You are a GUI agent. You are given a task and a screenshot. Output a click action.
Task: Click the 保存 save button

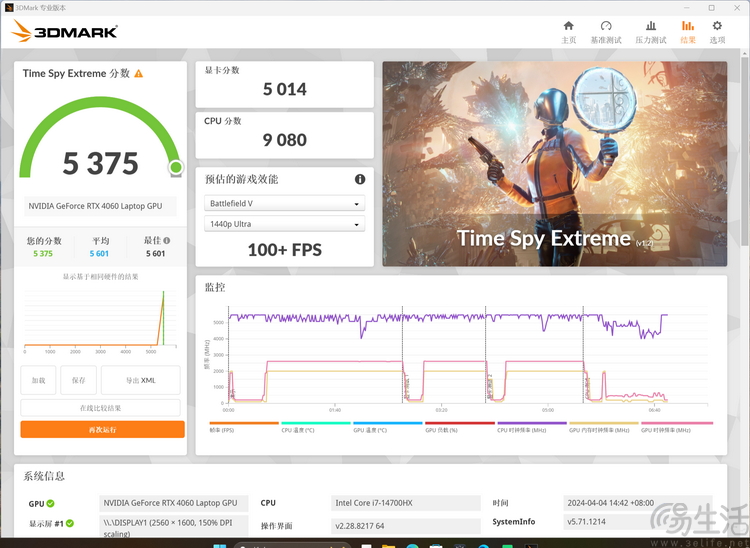[x=78, y=380]
